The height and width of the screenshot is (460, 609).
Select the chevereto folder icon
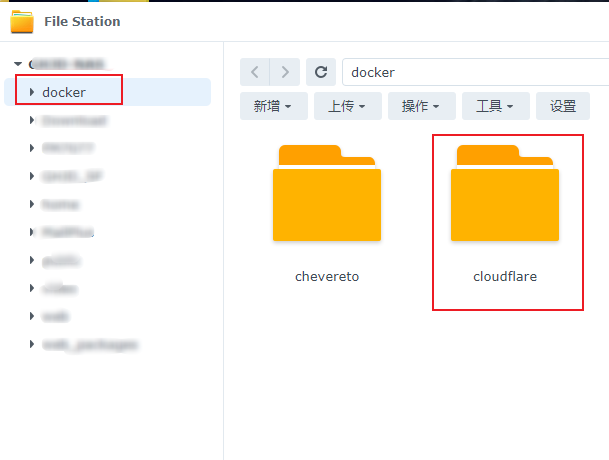[x=327, y=193]
